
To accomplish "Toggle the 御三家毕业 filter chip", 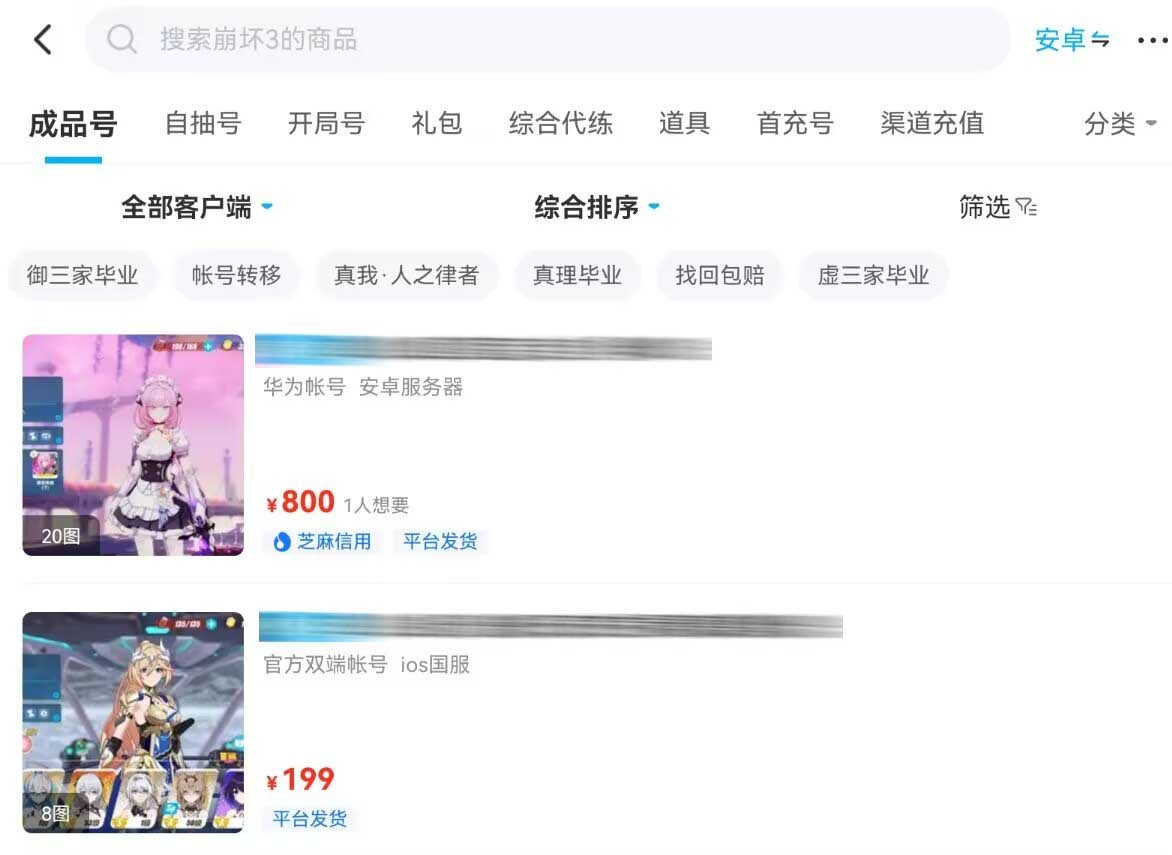I will coord(82,276).
